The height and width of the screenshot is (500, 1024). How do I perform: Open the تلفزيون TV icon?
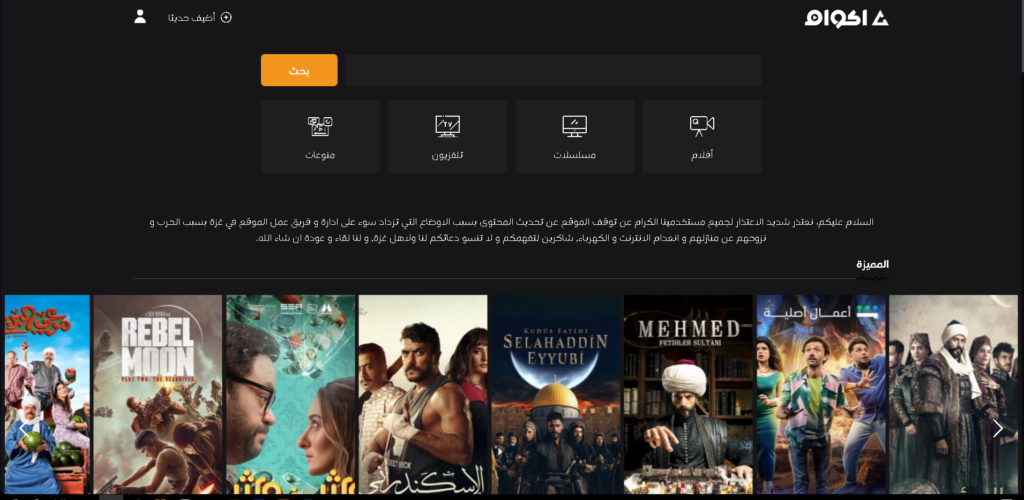click(x=447, y=125)
